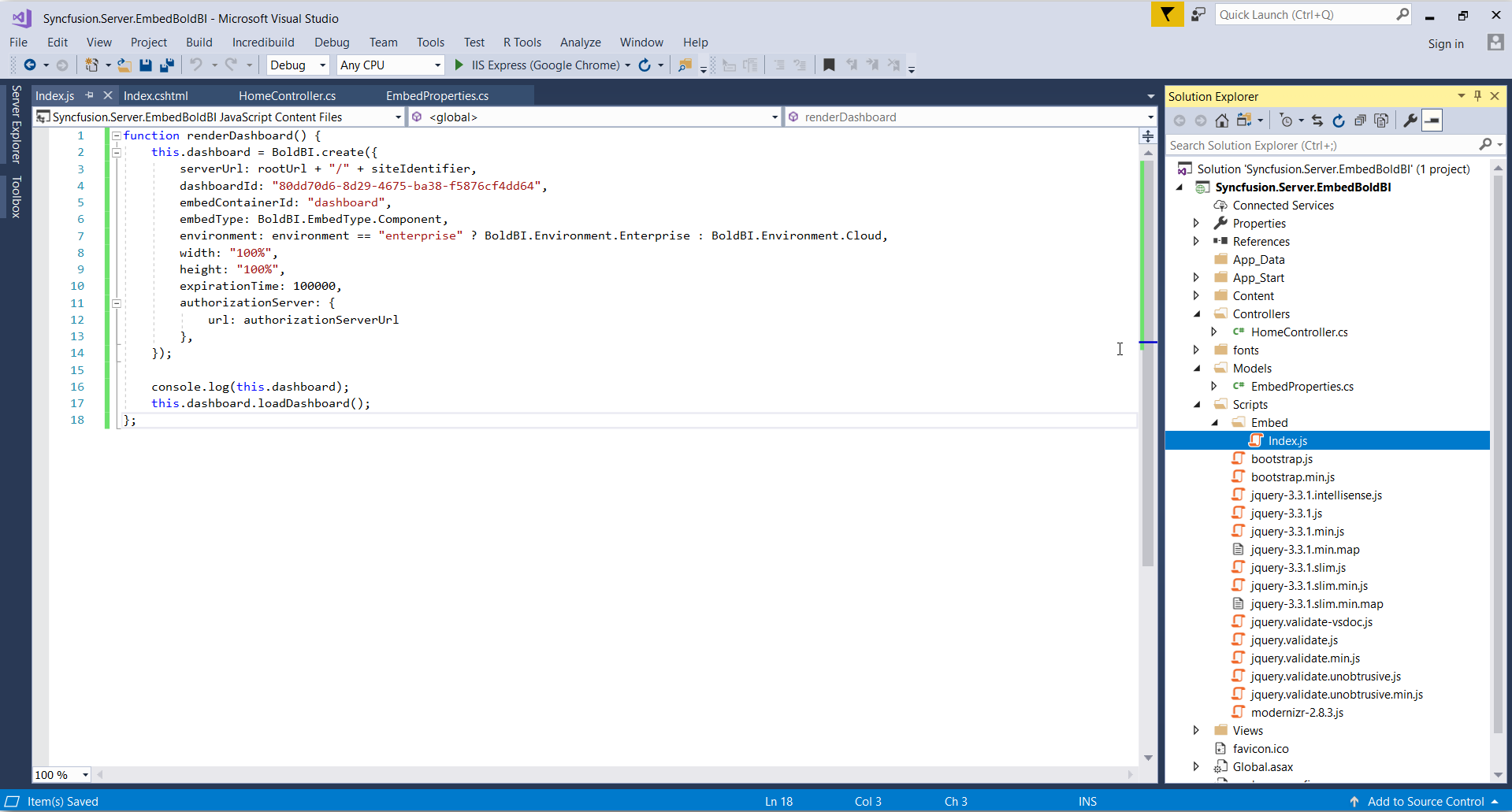Pin the Index.js document tab
Screen dimensions: 1512x812
point(89,95)
